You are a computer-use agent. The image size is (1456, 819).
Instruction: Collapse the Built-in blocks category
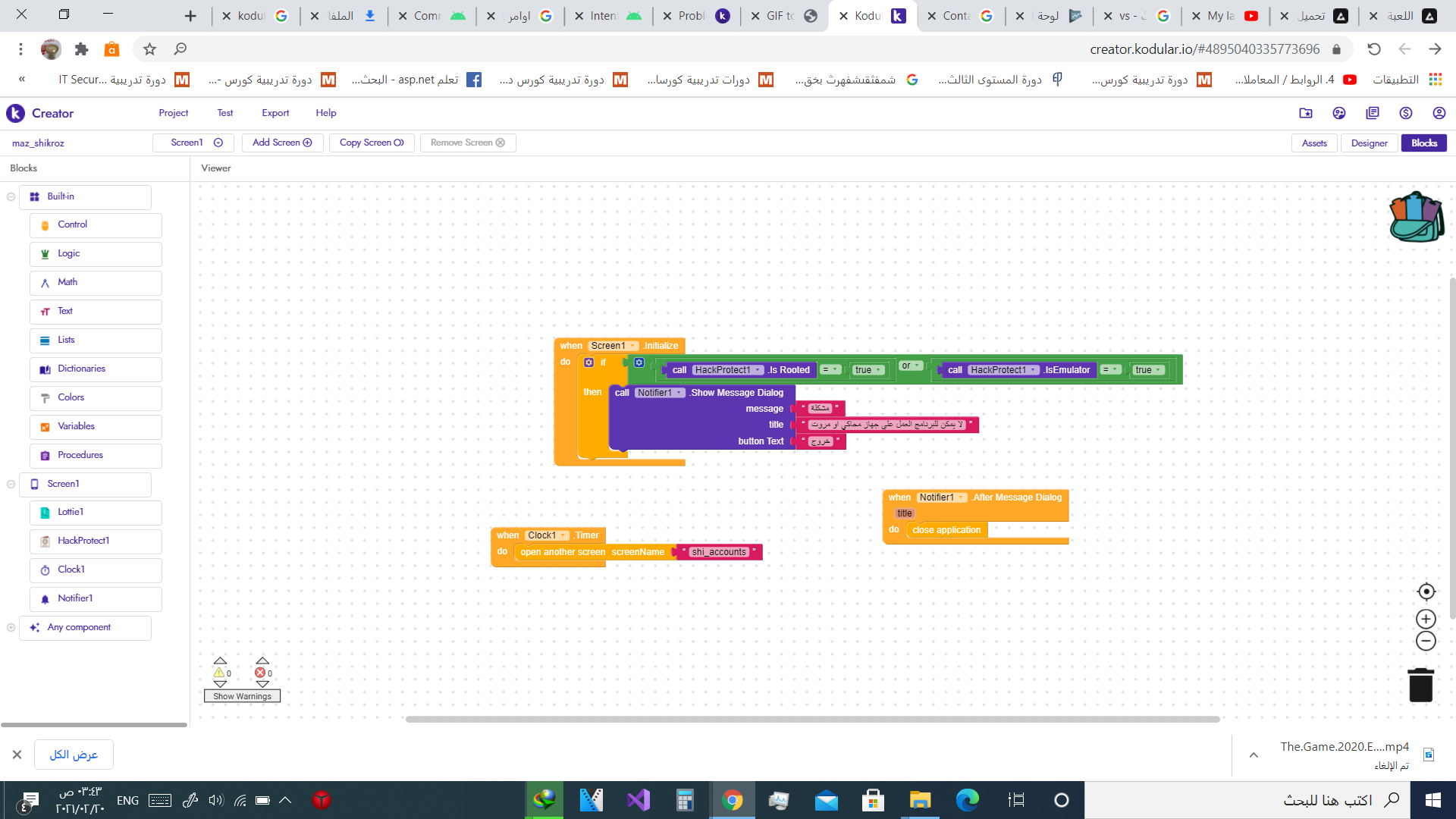pos(11,196)
